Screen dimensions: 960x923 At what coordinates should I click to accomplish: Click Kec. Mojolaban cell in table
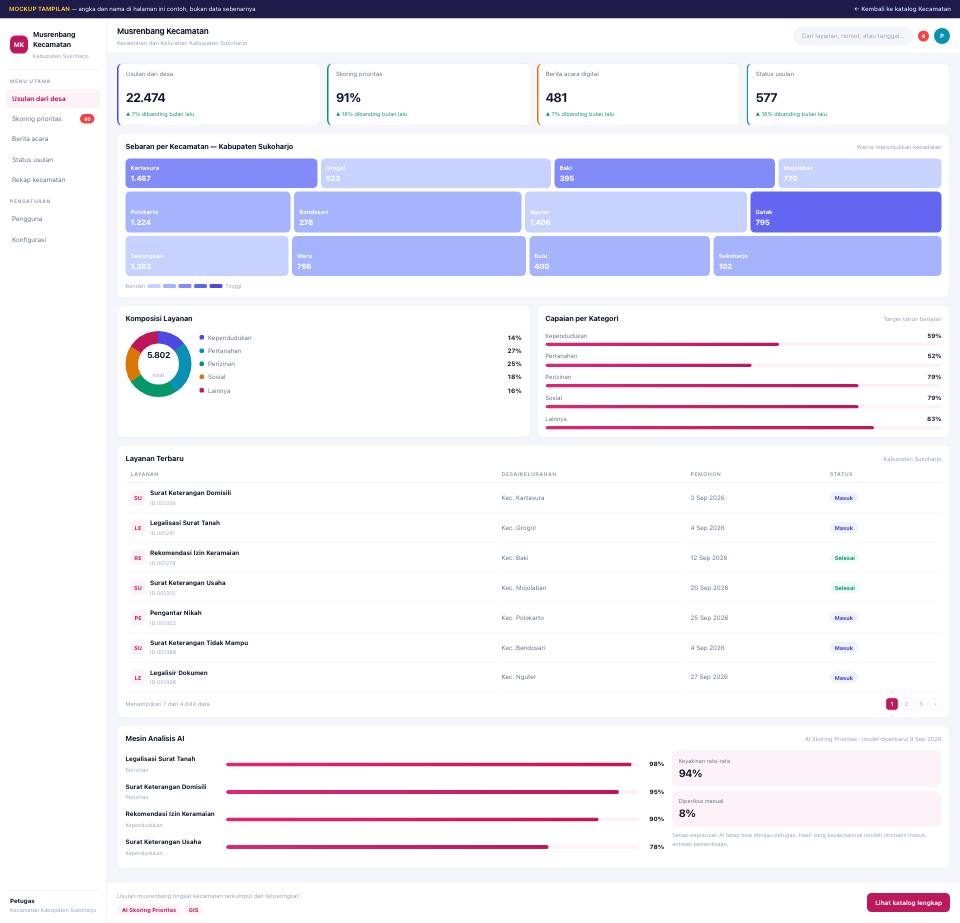coord(523,588)
